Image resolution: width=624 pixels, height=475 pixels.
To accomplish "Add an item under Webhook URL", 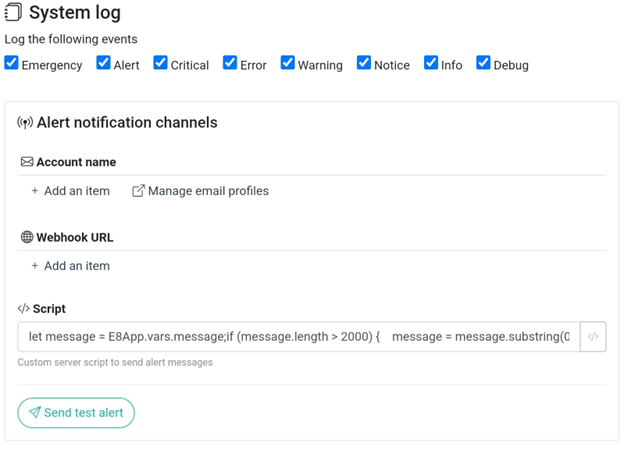I will (x=70, y=266).
